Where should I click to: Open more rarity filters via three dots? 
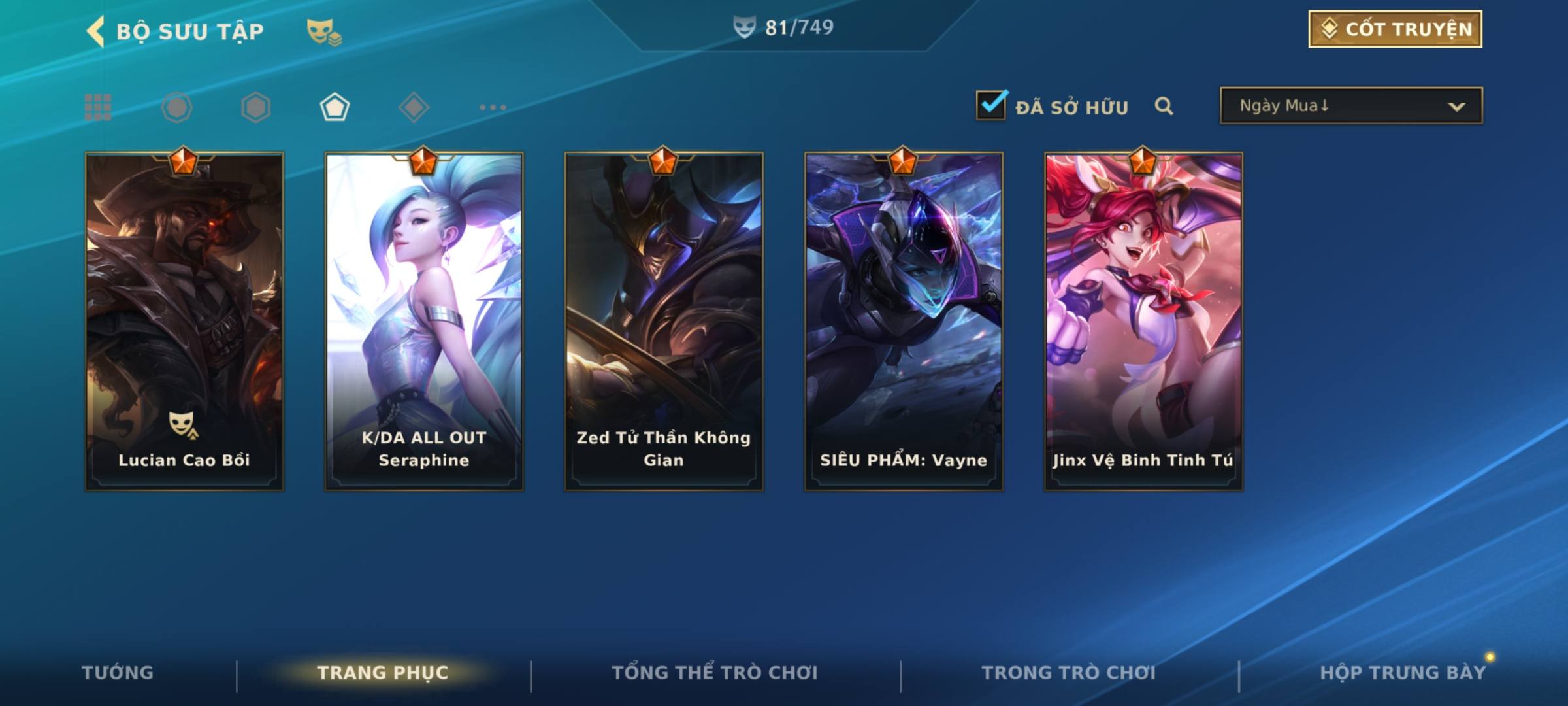pos(493,107)
